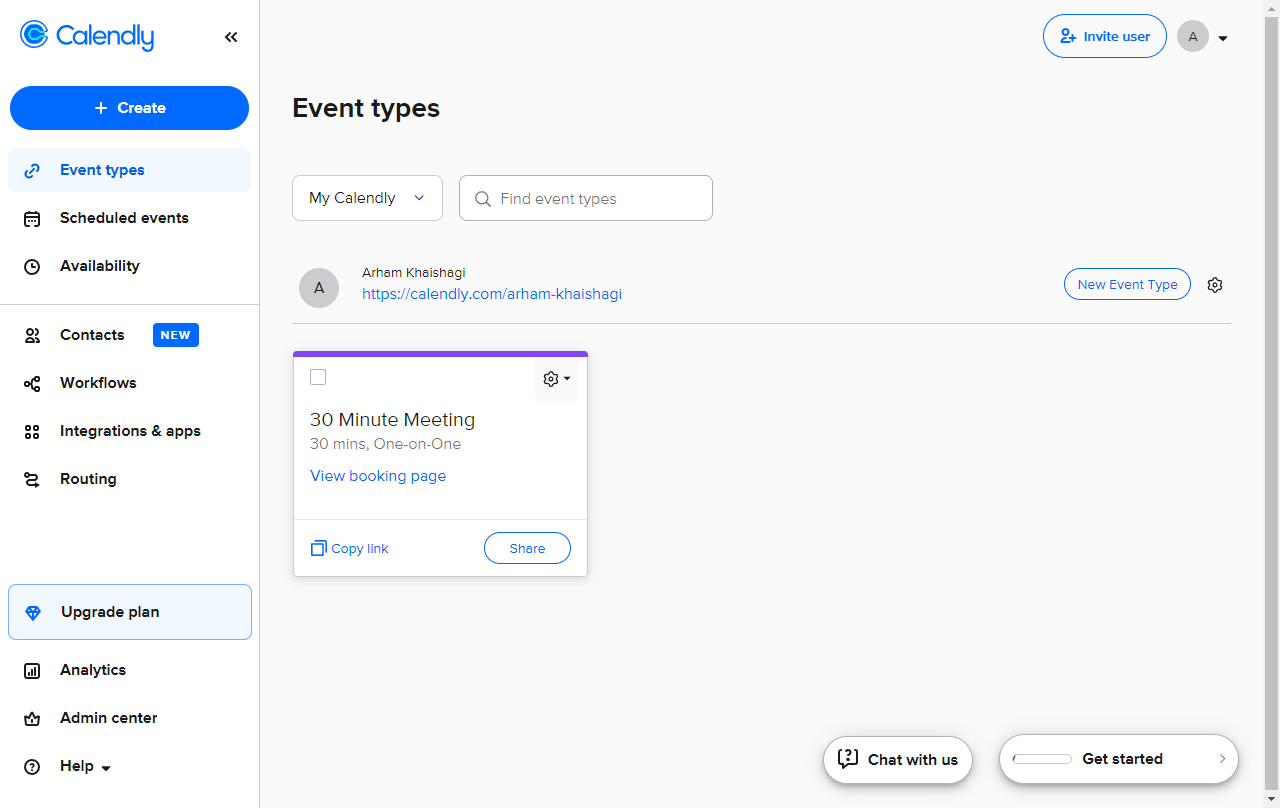1280x808 pixels.
Task: Click the Calendly logo
Action: coord(87,36)
